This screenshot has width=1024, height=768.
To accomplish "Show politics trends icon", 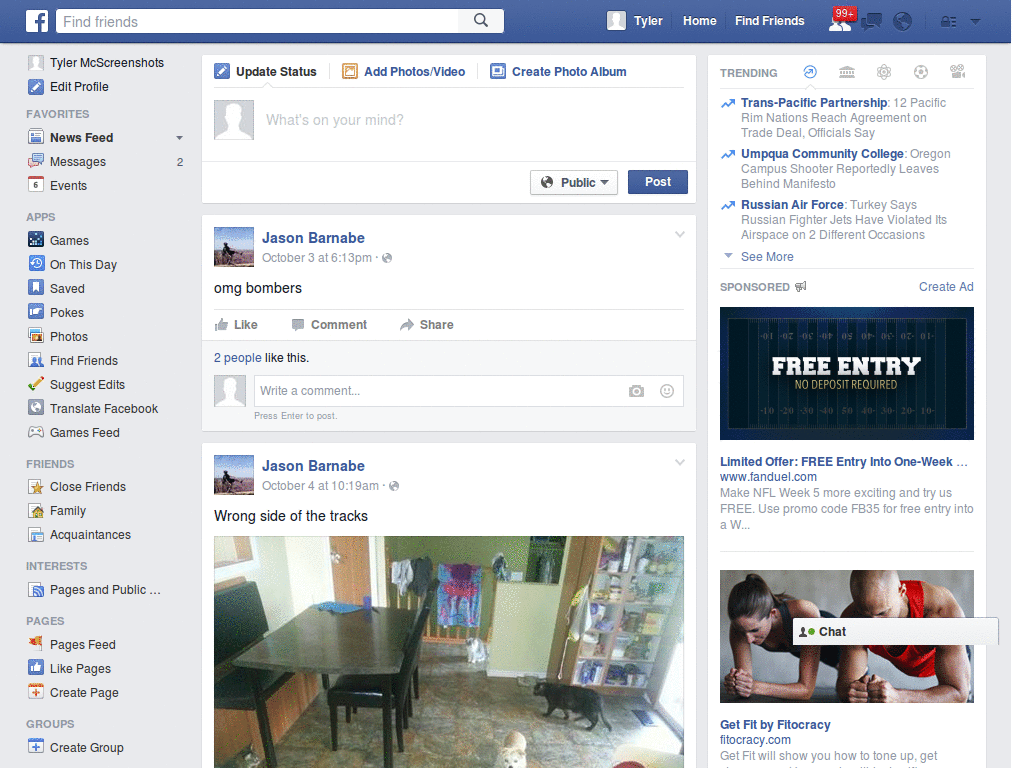I will point(847,72).
